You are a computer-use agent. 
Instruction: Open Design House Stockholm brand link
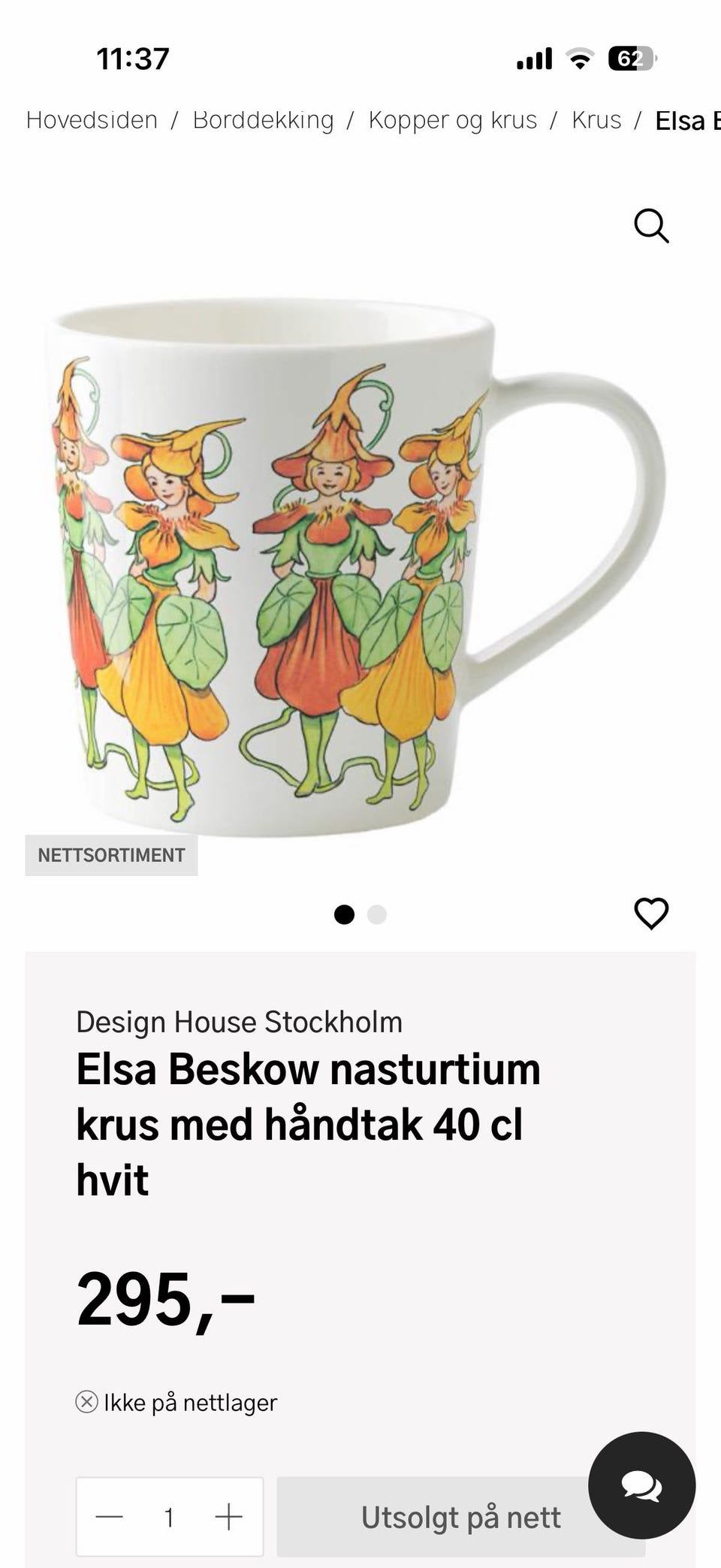tap(239, 1022)
